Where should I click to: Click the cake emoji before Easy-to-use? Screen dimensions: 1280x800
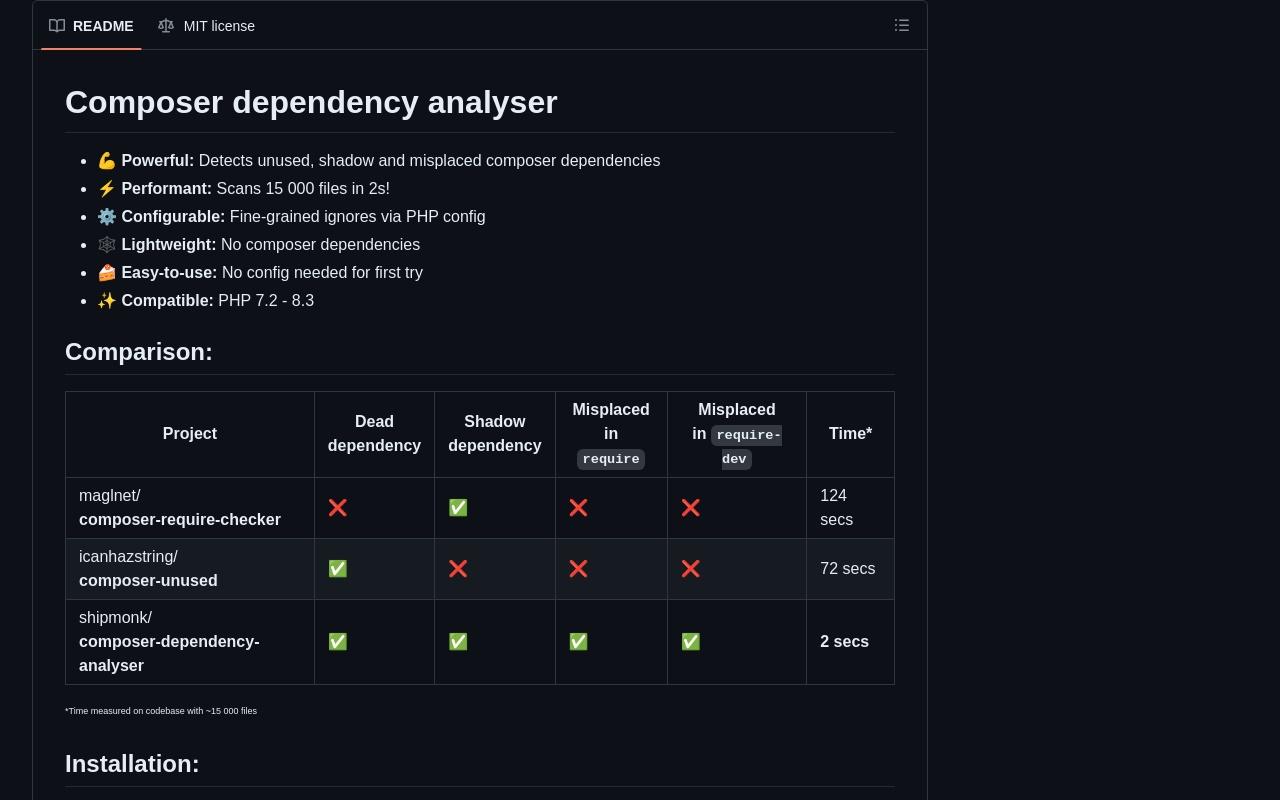(x=107, y=273)
